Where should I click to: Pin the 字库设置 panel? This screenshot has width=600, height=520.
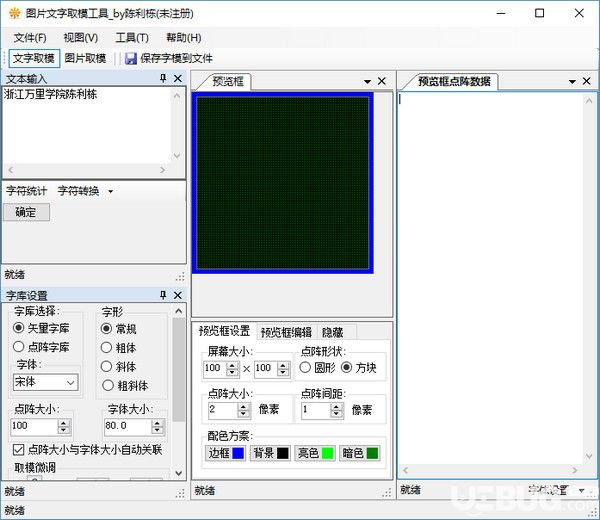[163, 295]
